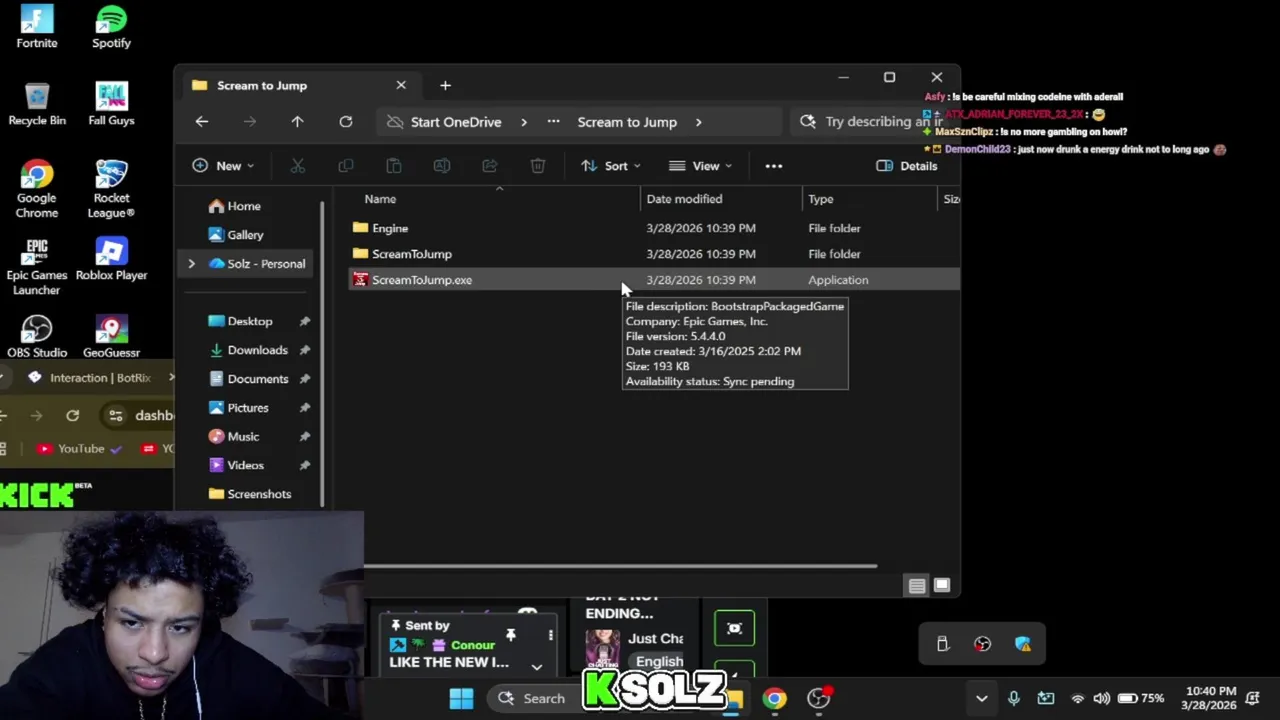Open the Interaction | BotRix browser tab
The width and height of the screenshot is (1280, 720).
[x=100, y=378]
